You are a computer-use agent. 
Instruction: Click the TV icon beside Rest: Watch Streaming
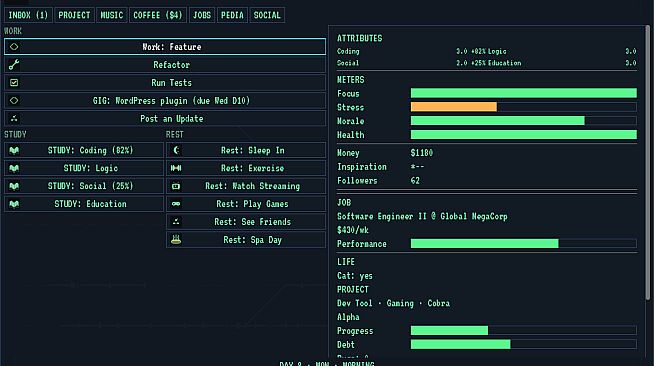pos(176,186)
